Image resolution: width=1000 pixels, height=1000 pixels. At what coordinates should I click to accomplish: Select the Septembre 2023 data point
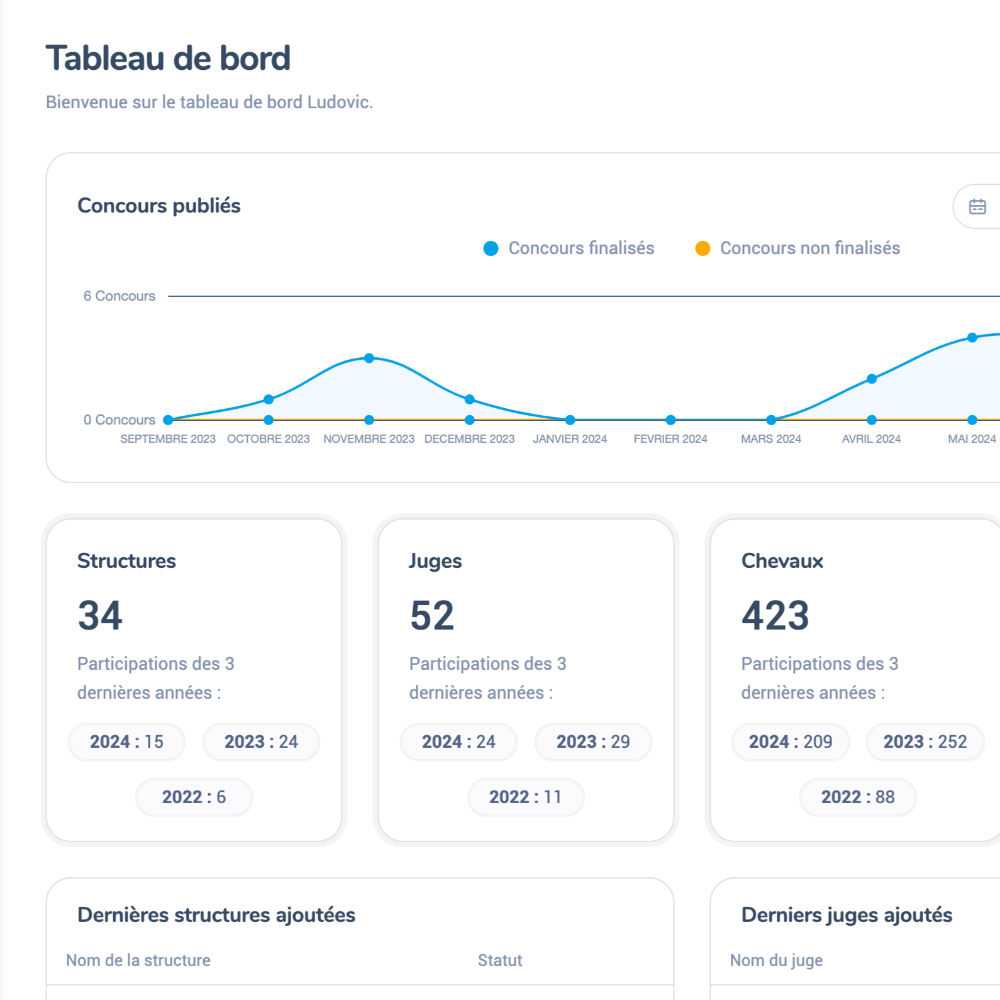coord(168,420)
